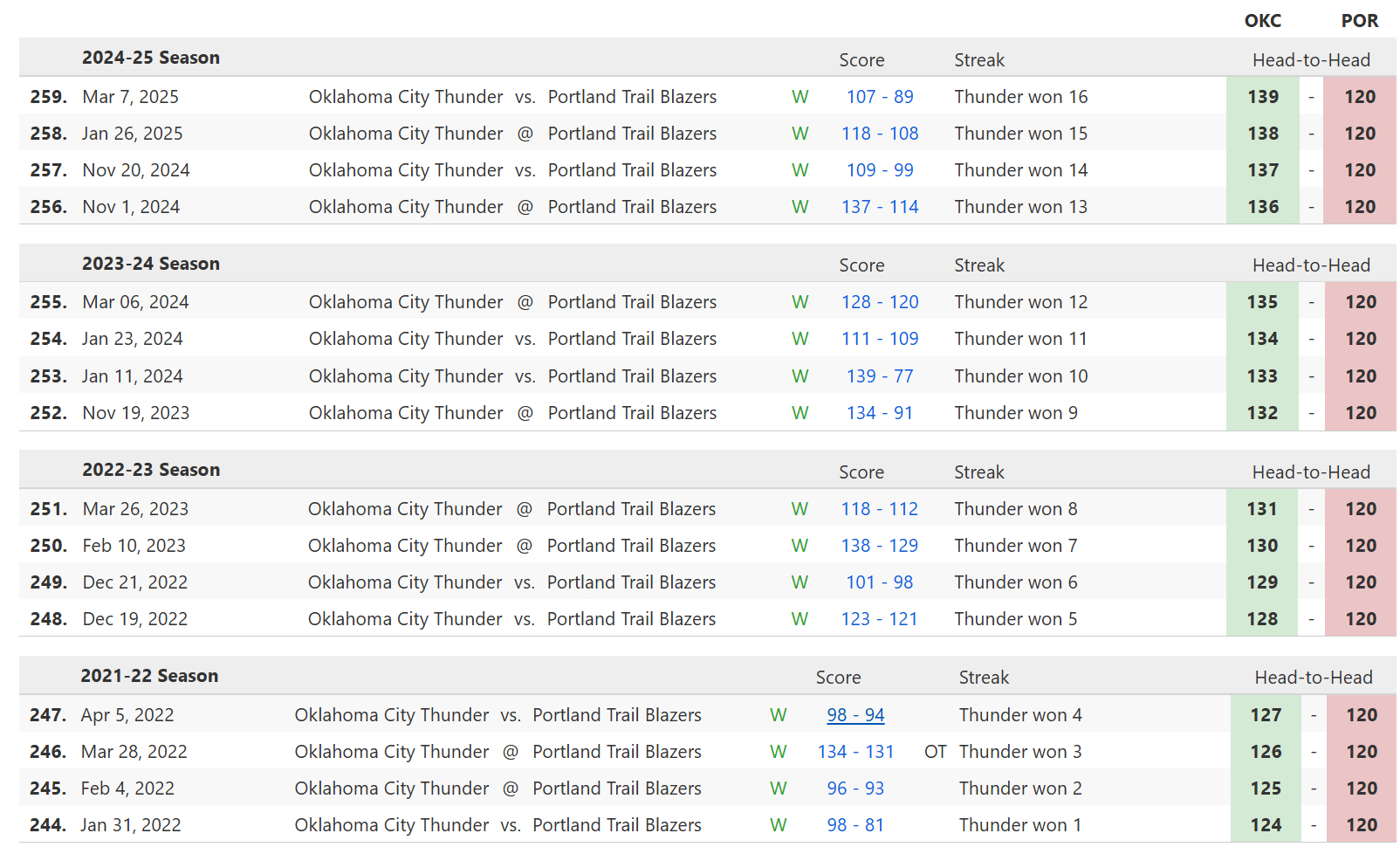
Task: Click POR value 120 in game 244 row
Action: point(1362,825)
